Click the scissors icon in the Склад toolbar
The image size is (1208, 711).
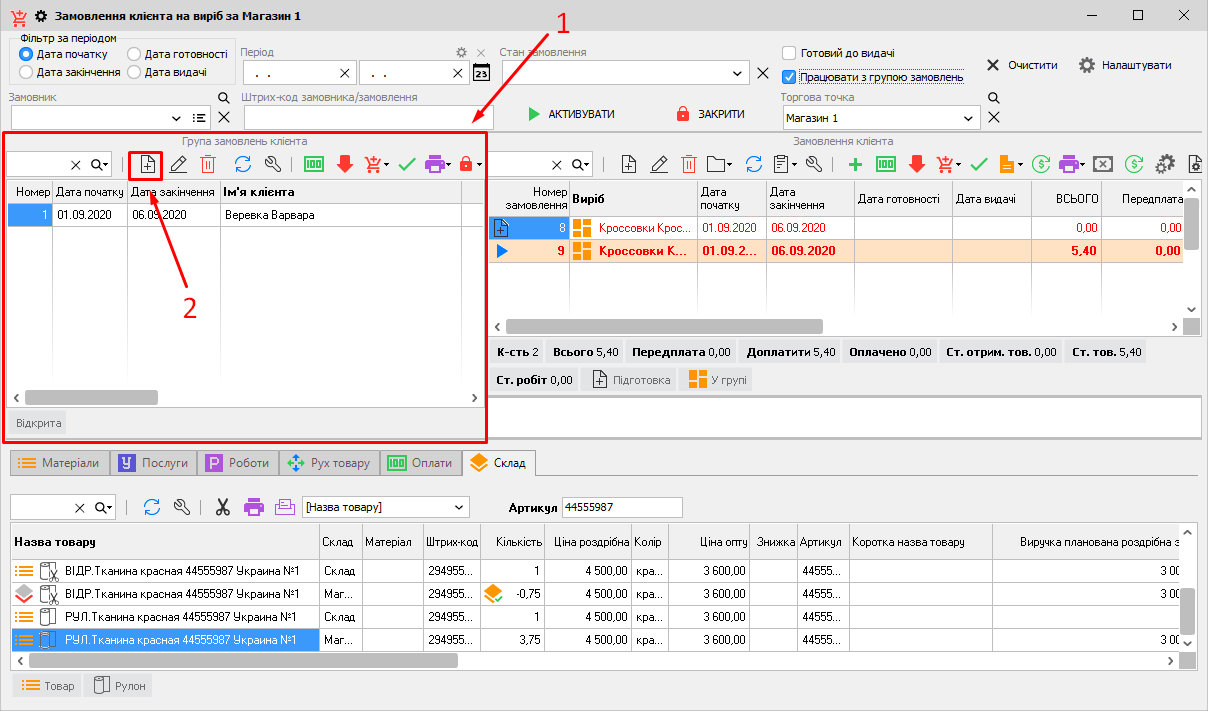point(223,507)
